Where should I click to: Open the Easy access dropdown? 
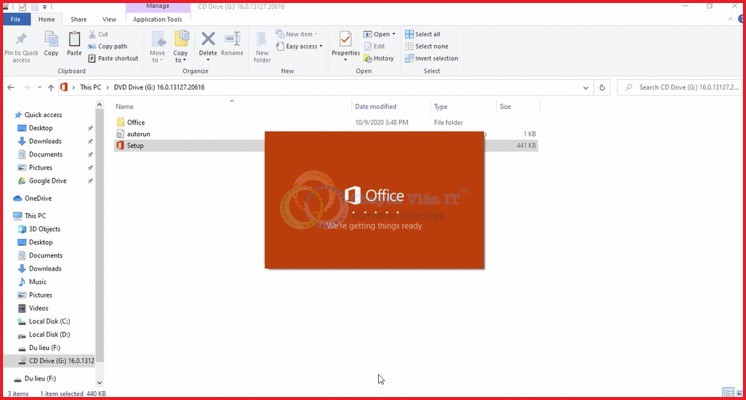click(299, 46)
